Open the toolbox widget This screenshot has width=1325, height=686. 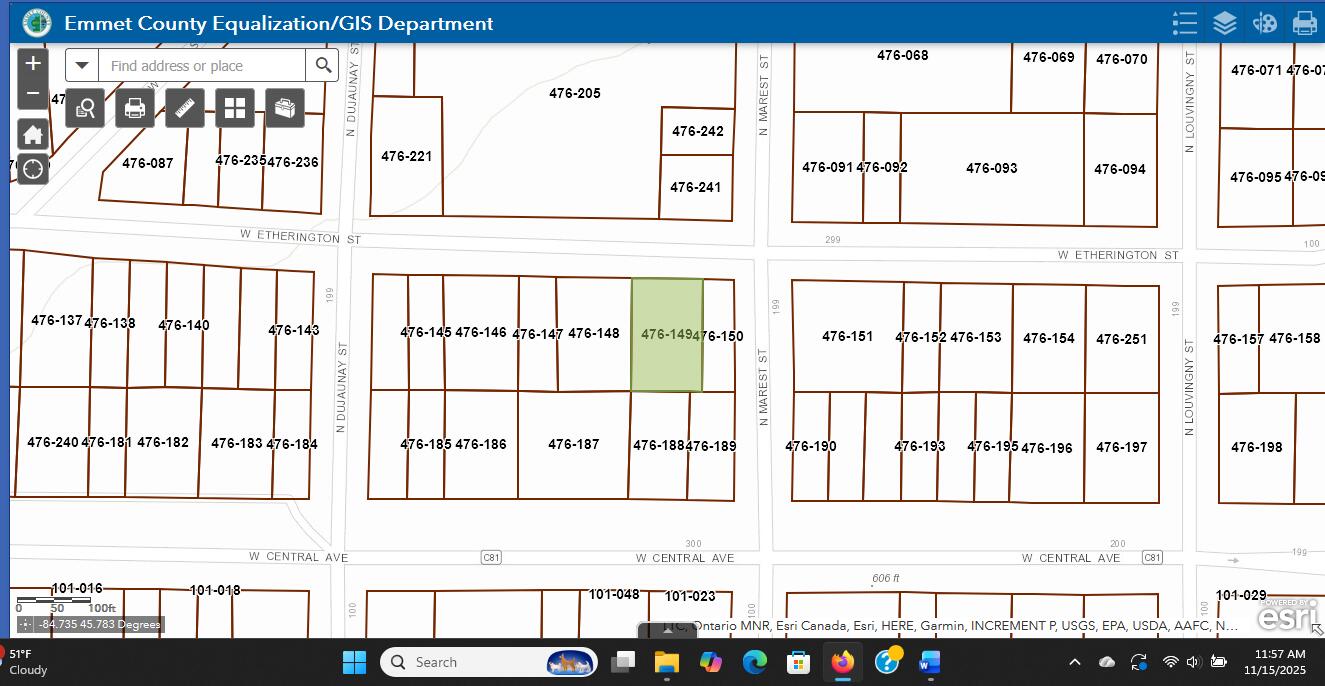pos(284,107)
